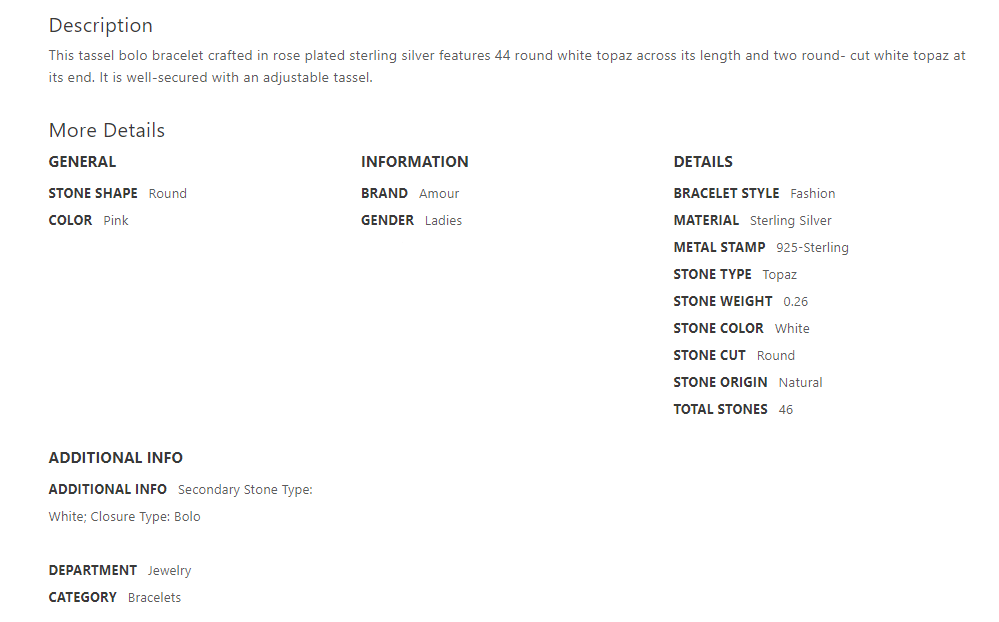Click the GENERAL section header
Screen dimensions: 999x622
[82, 162]
